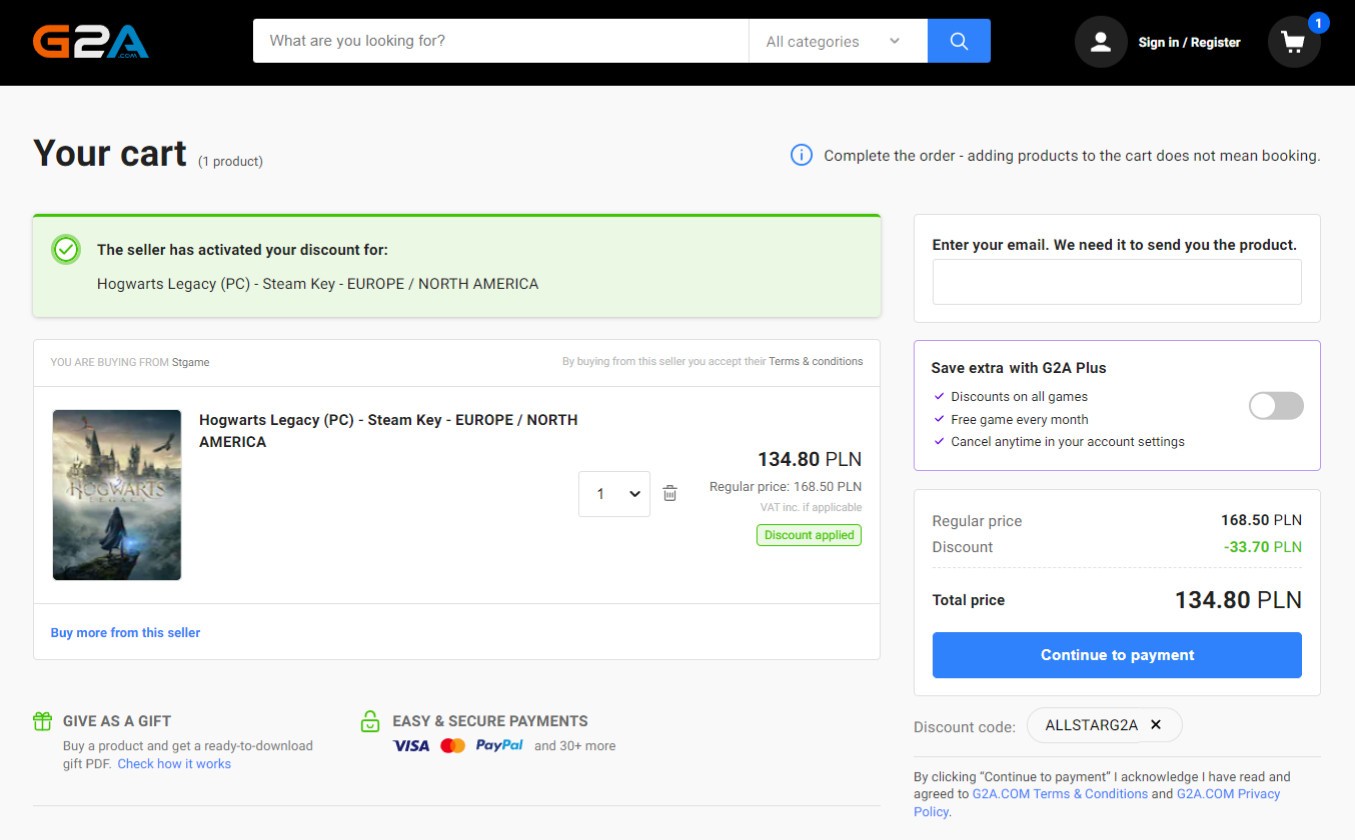
Task: Click the email address input field
Action: 1117,282
